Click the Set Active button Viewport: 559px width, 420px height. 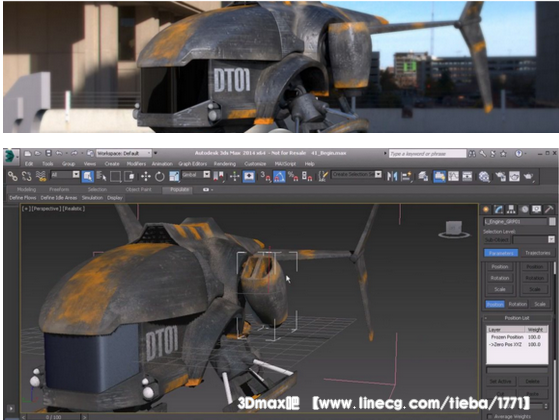point(501,381)
